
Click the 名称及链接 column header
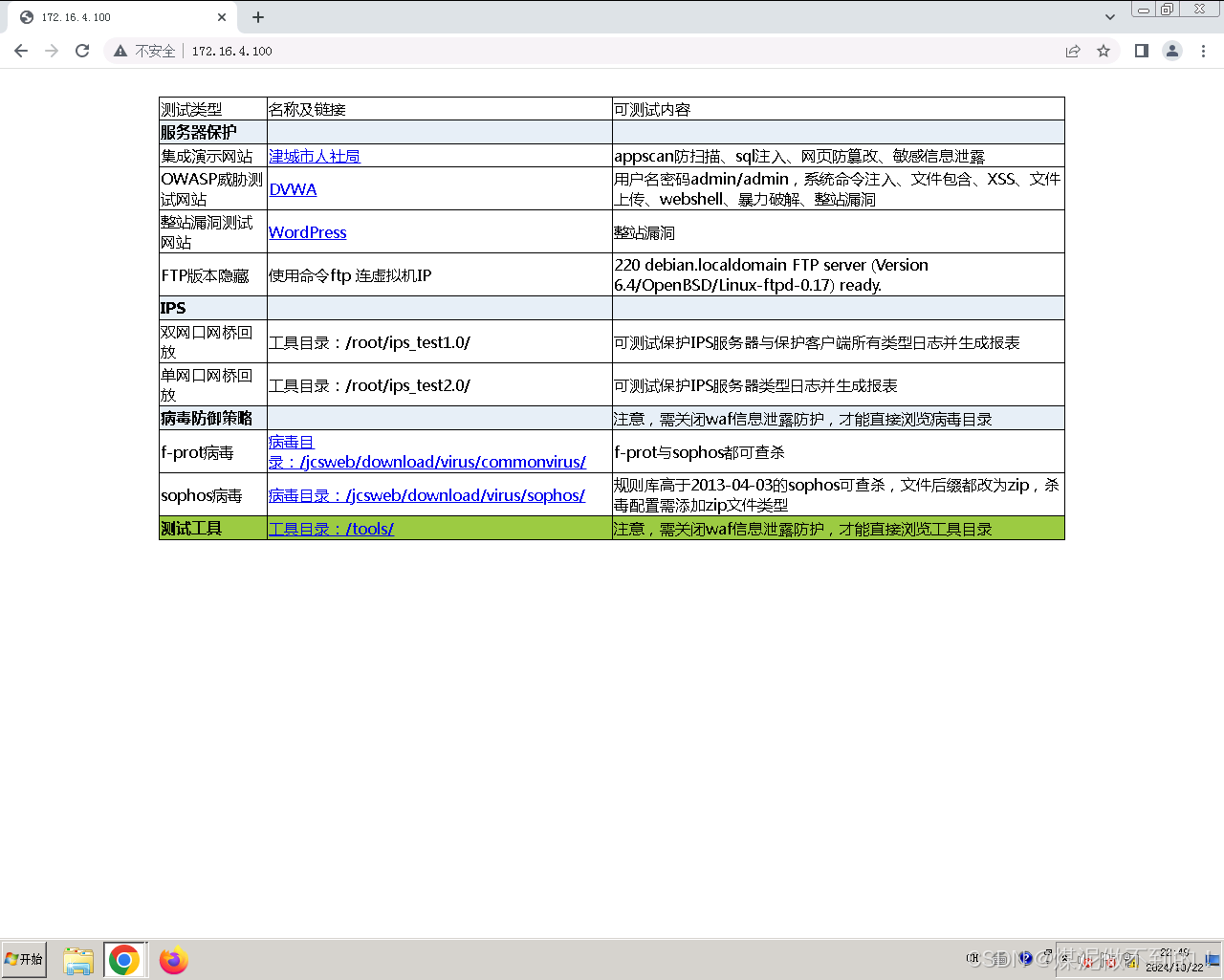point(440,109)
